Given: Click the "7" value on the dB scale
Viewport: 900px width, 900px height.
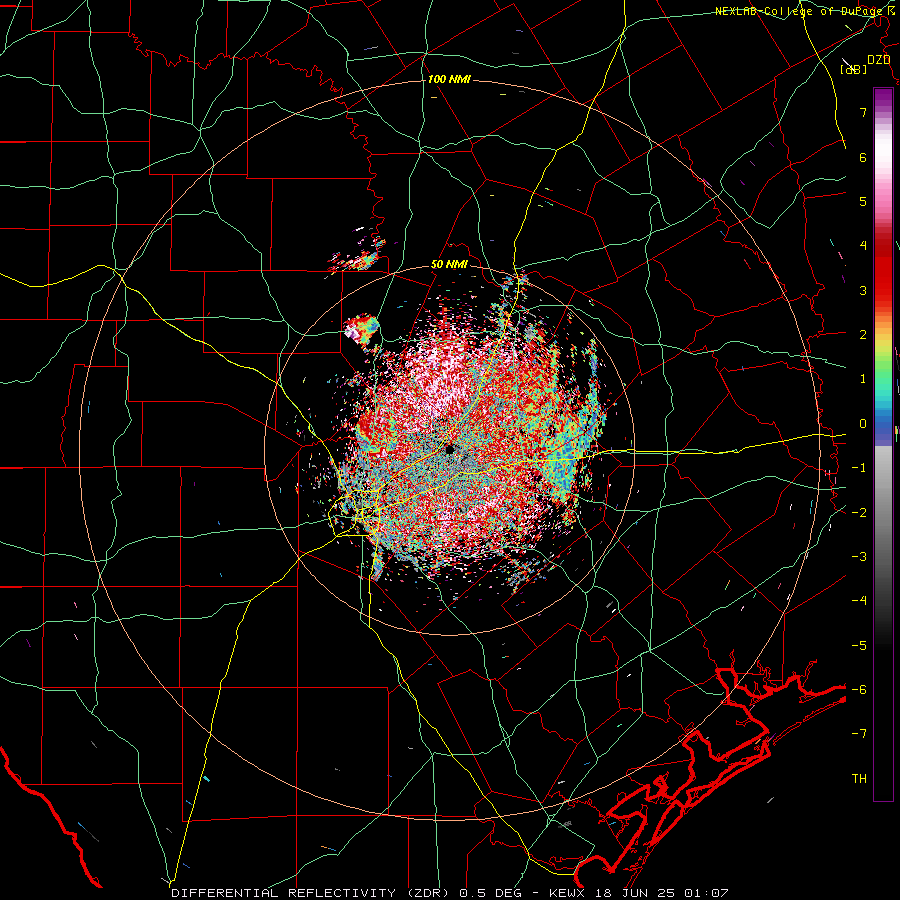Looking at the screenshot, I should click(x=863, y=112).
